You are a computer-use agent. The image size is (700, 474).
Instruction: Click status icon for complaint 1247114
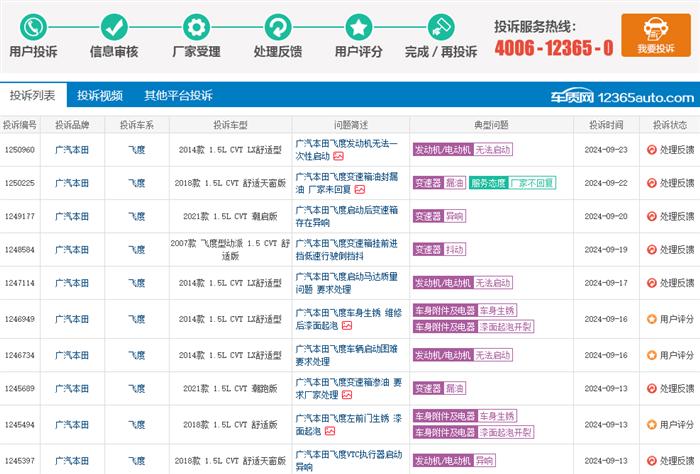coord(652,283)
